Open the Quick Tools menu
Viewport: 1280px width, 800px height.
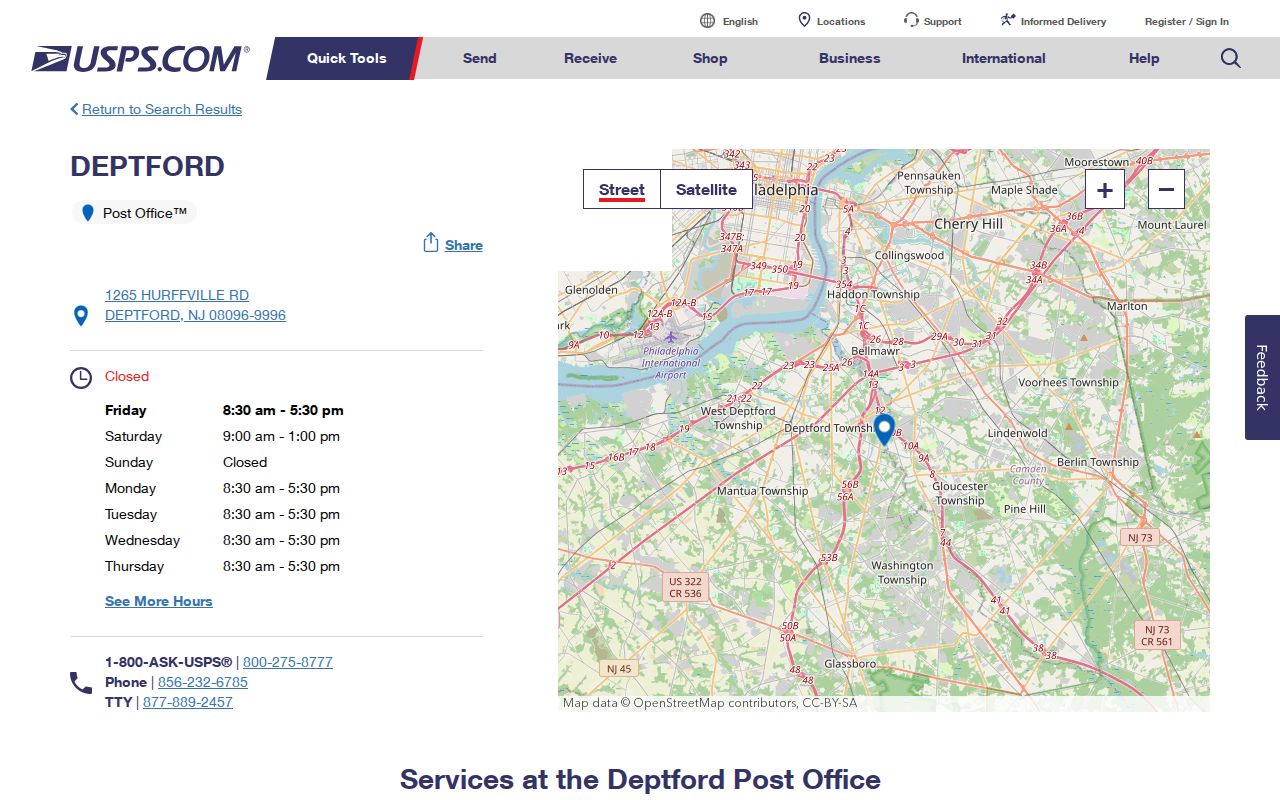click(x=346, y=58)
